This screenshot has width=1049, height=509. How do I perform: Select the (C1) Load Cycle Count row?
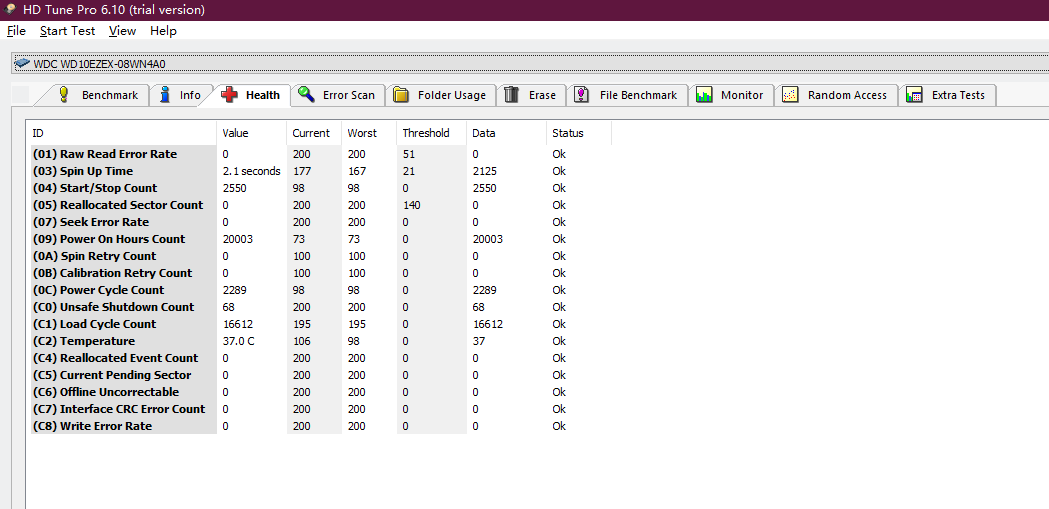tap(321, 324)
